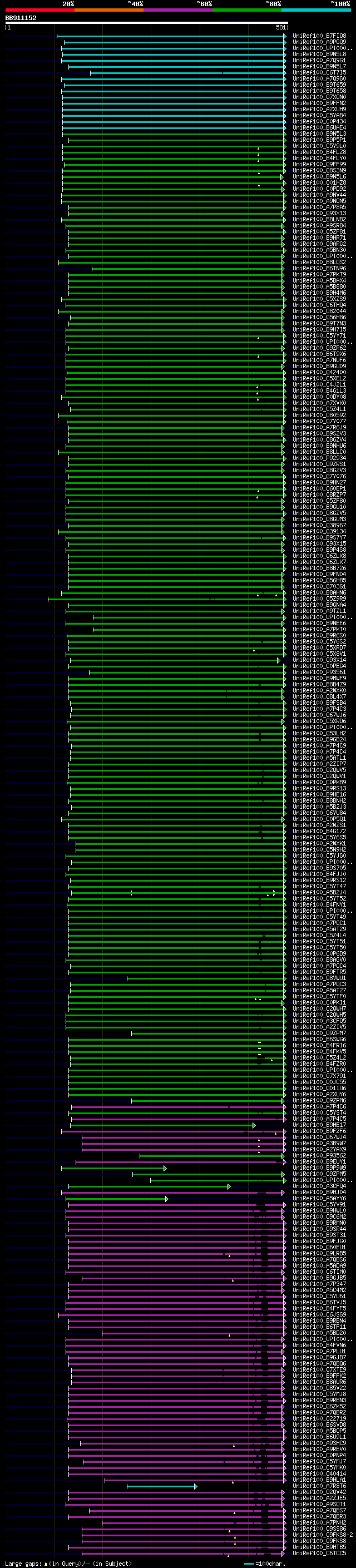356x1568 pixels.
Task: Click hit UniRef100_B4FJJ0
Action: point(319,874)
